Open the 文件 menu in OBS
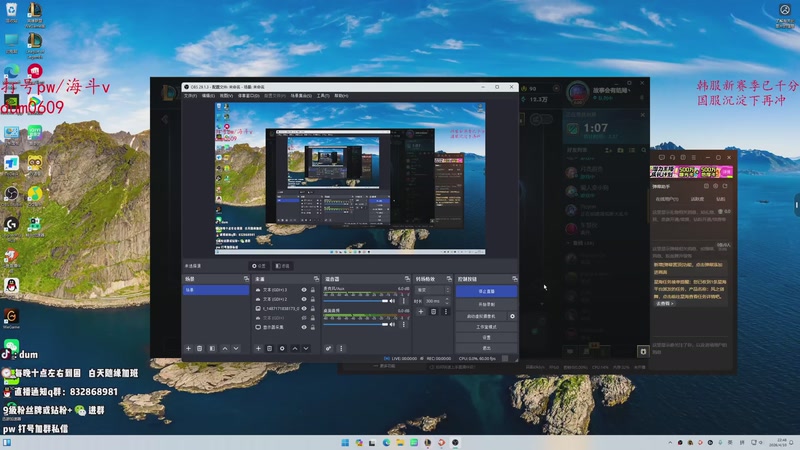 tap(190, 96)
